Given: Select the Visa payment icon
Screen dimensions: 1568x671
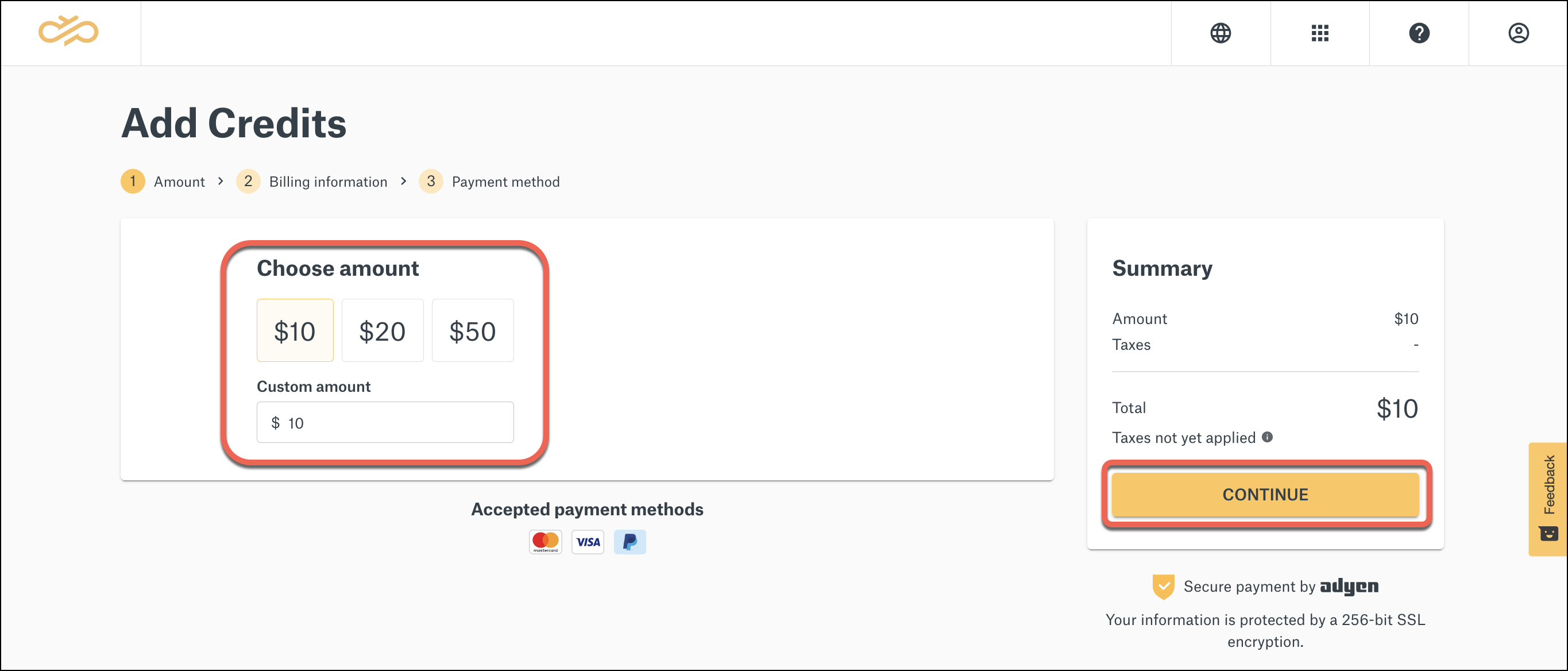Looking at the screenshot, I should [x=587, y=541].
